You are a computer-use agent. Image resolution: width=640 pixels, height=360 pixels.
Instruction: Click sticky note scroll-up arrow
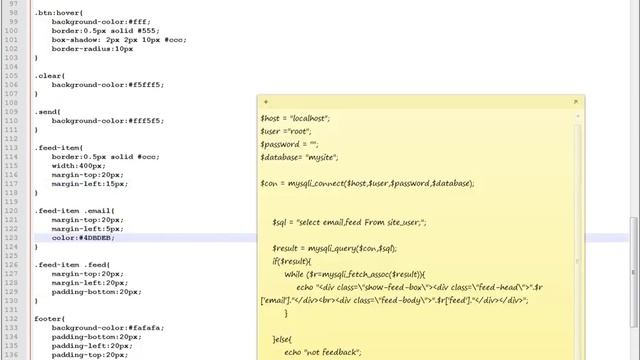[578, 117]
